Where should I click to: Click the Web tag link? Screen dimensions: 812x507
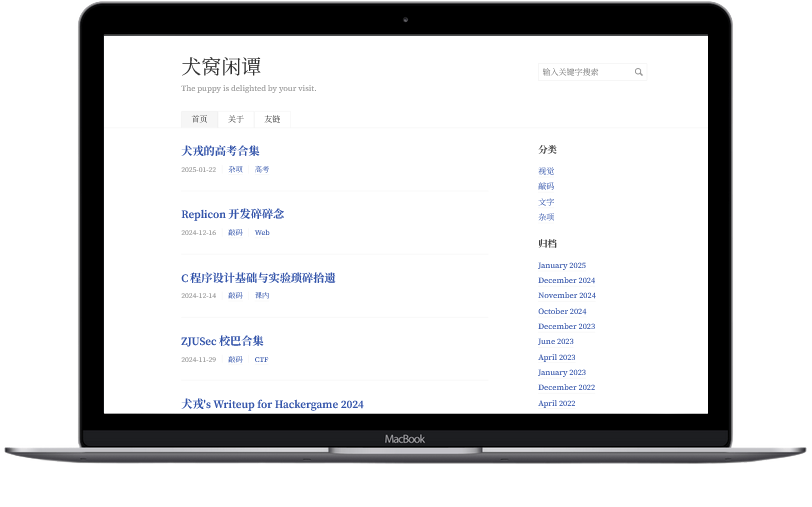pyautogui.click(x=262, y=233)
